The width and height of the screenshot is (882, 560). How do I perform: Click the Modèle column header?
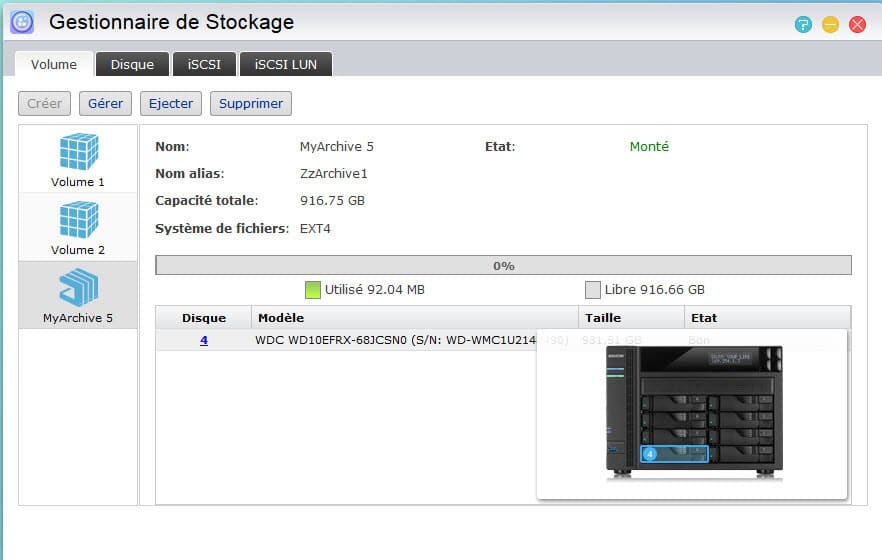tap(415, 318)
